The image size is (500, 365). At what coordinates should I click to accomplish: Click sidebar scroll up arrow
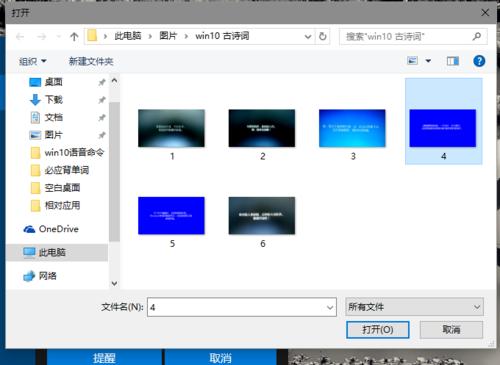point(114,80)
